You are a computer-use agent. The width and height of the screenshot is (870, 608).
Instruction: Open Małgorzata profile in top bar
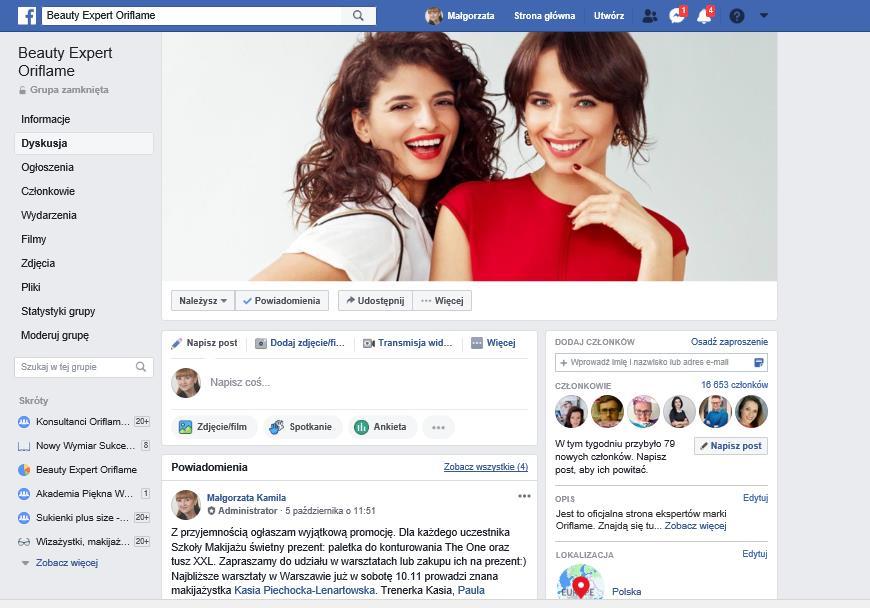point(460,16)
